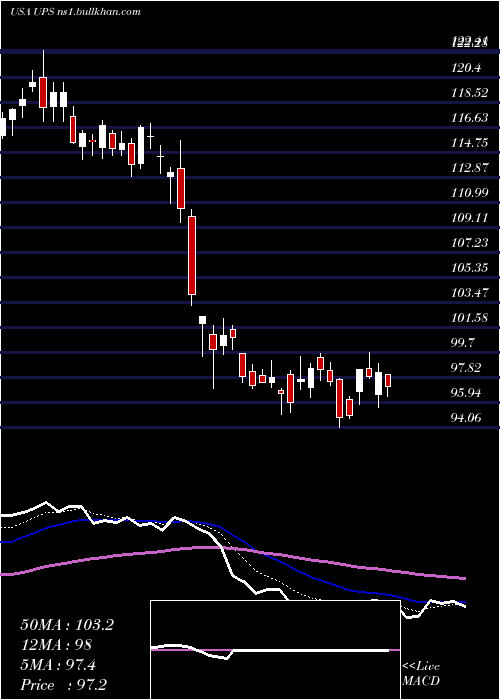The height and width of the screenshot is (700, 500).
Task: Select the 114.75 price axis label
Action: pyautogui.click(x=469, y=143)
